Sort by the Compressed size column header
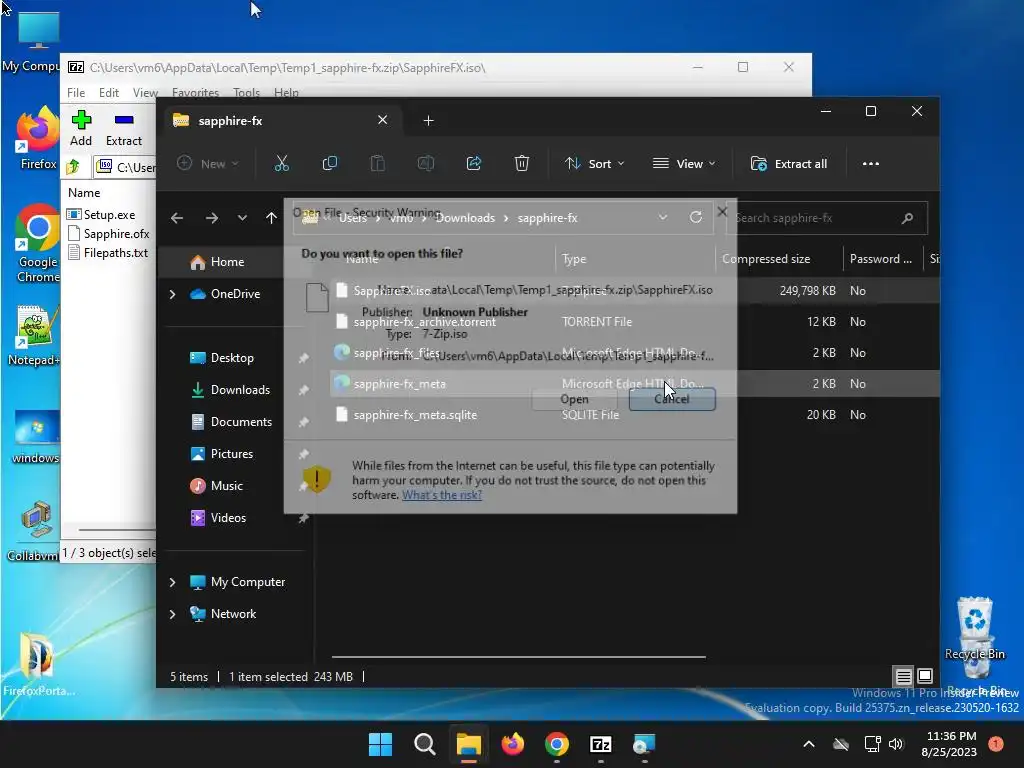The image size is (1024, 768). coord(765,259)
